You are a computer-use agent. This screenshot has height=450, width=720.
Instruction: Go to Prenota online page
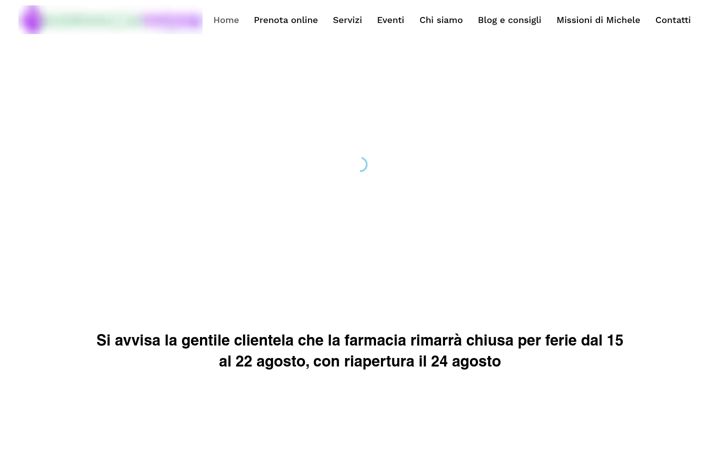pyautogui.click(x=286, y=20)
